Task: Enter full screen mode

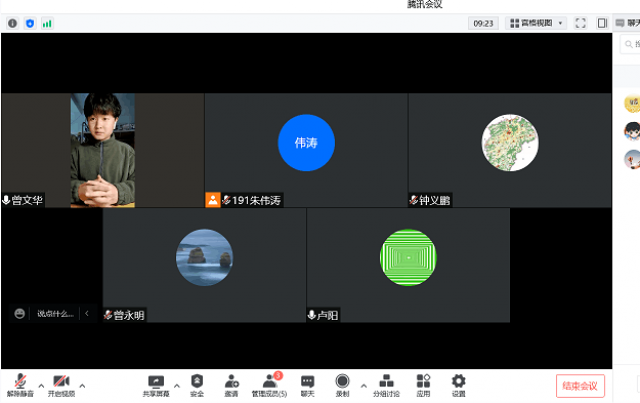Action: click(580, 22)
